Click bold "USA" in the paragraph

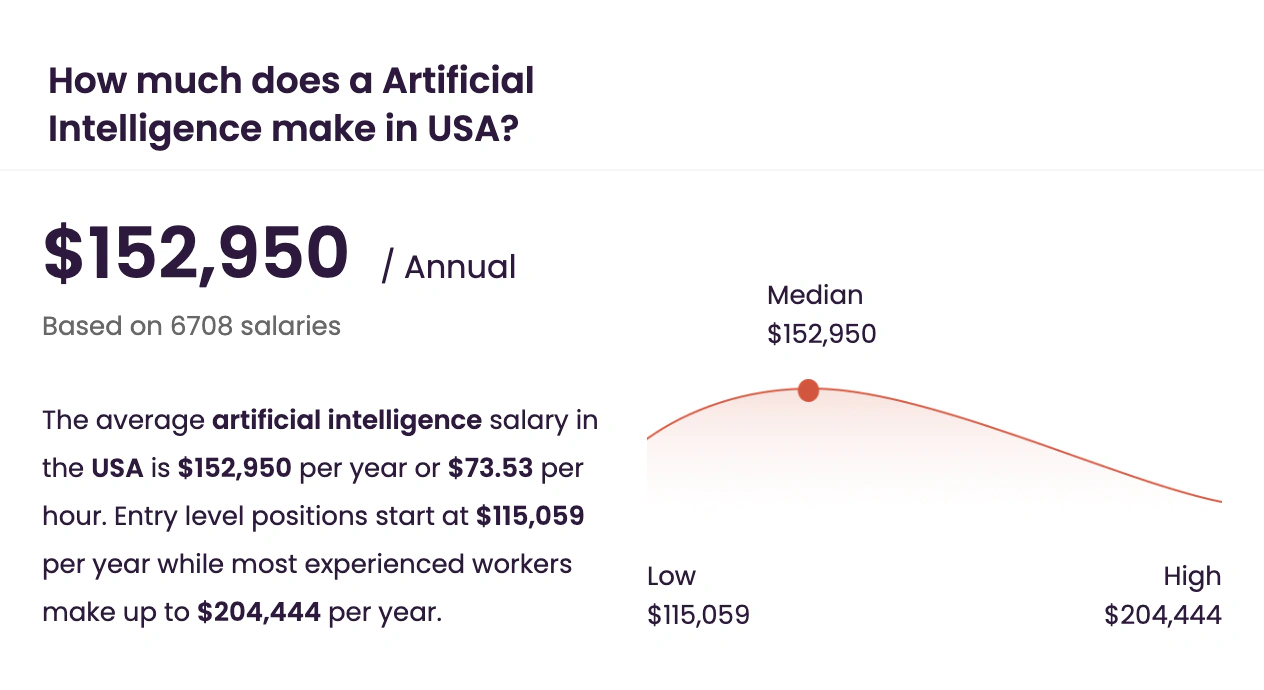117,468
